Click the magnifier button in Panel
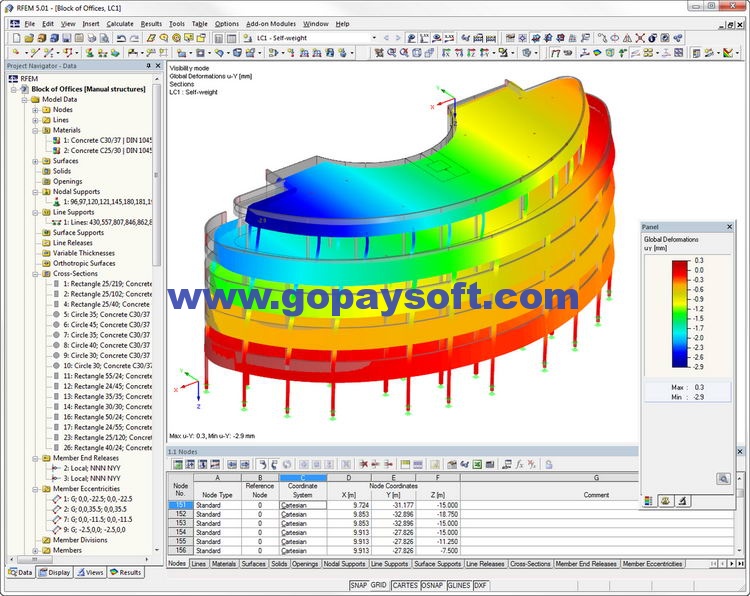 coord(723,478)
